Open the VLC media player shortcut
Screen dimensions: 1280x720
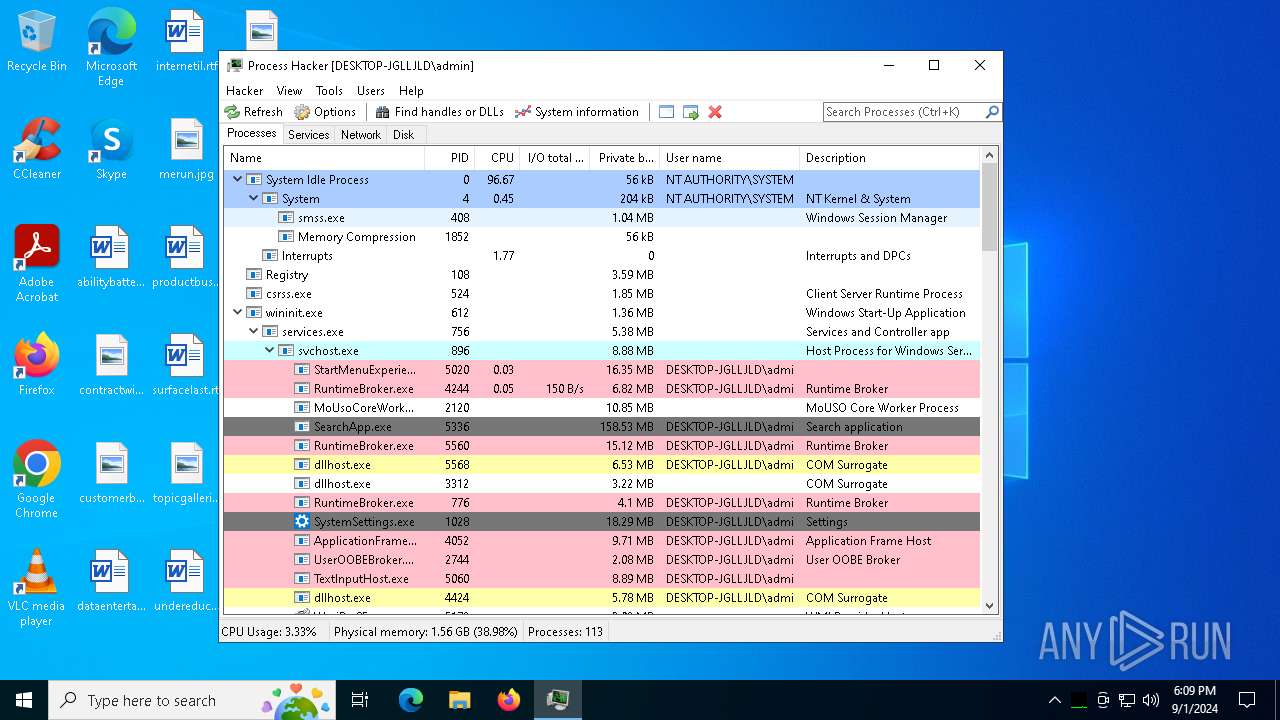click(37, 587)
